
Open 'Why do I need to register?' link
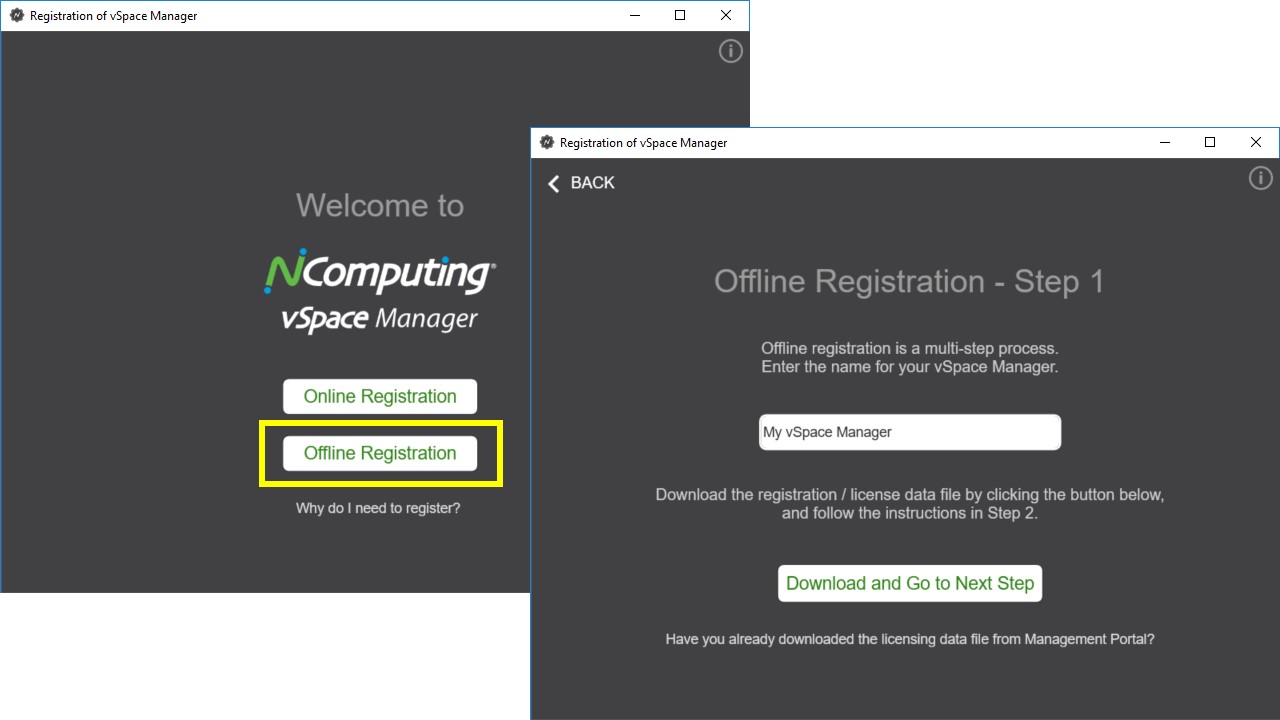coord(378,508)
